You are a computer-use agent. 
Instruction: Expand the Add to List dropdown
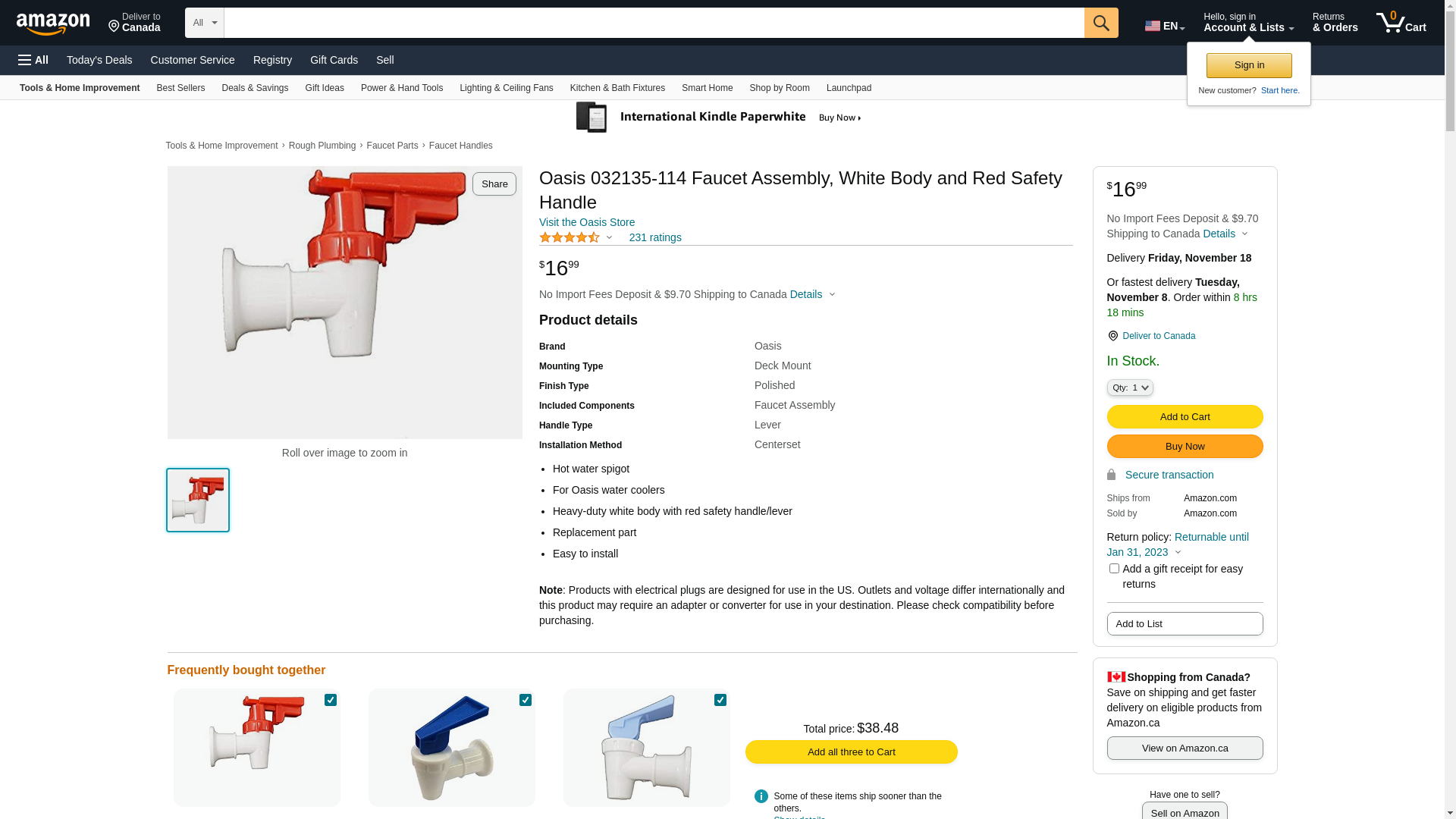pos(1185,624)
